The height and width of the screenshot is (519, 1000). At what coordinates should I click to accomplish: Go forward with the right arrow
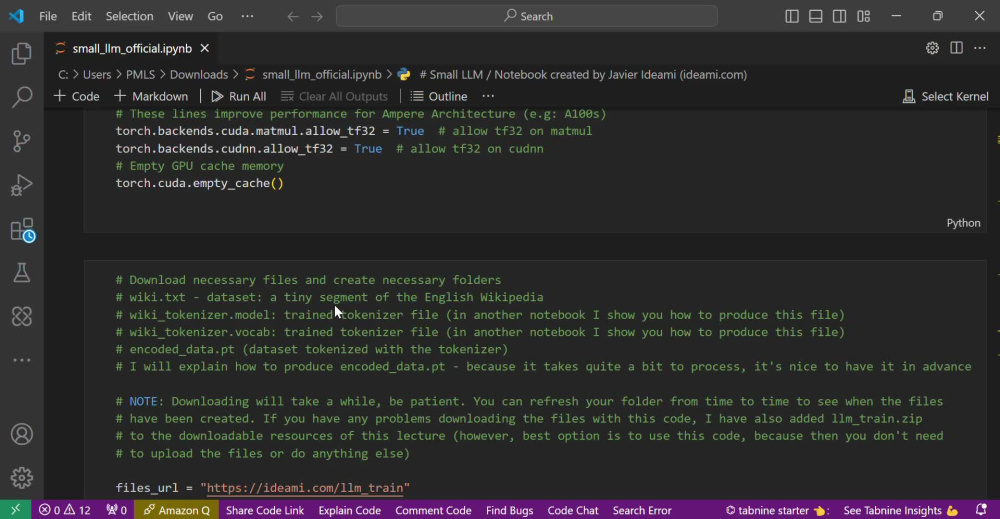pyautogui.click(x=317, y=17)
